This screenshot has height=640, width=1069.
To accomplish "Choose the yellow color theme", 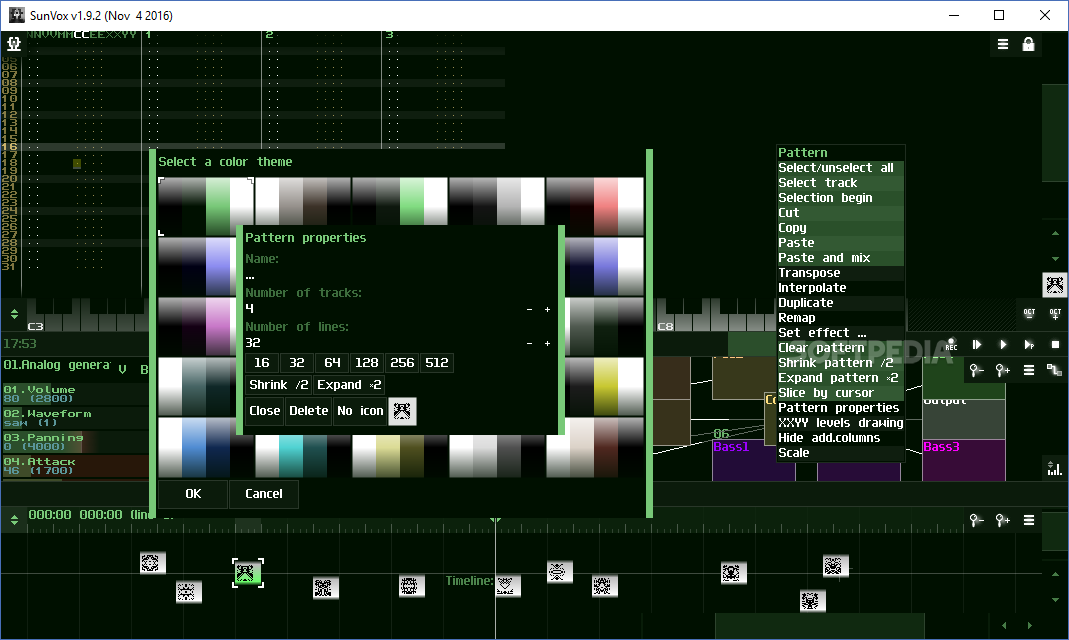I will [x=604, y=386].
